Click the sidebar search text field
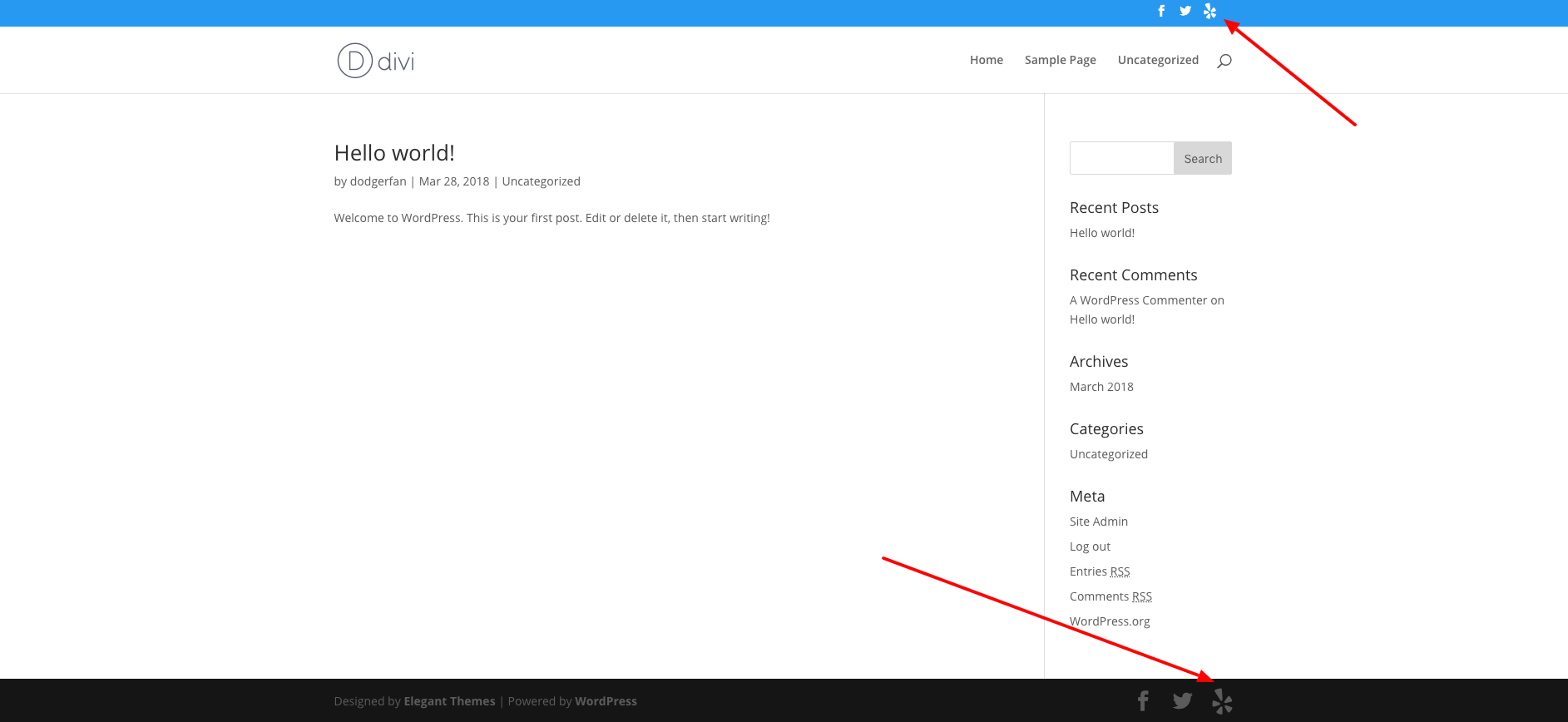The width and height of the screenshot is (1568, 722). tap(1122, 158)
